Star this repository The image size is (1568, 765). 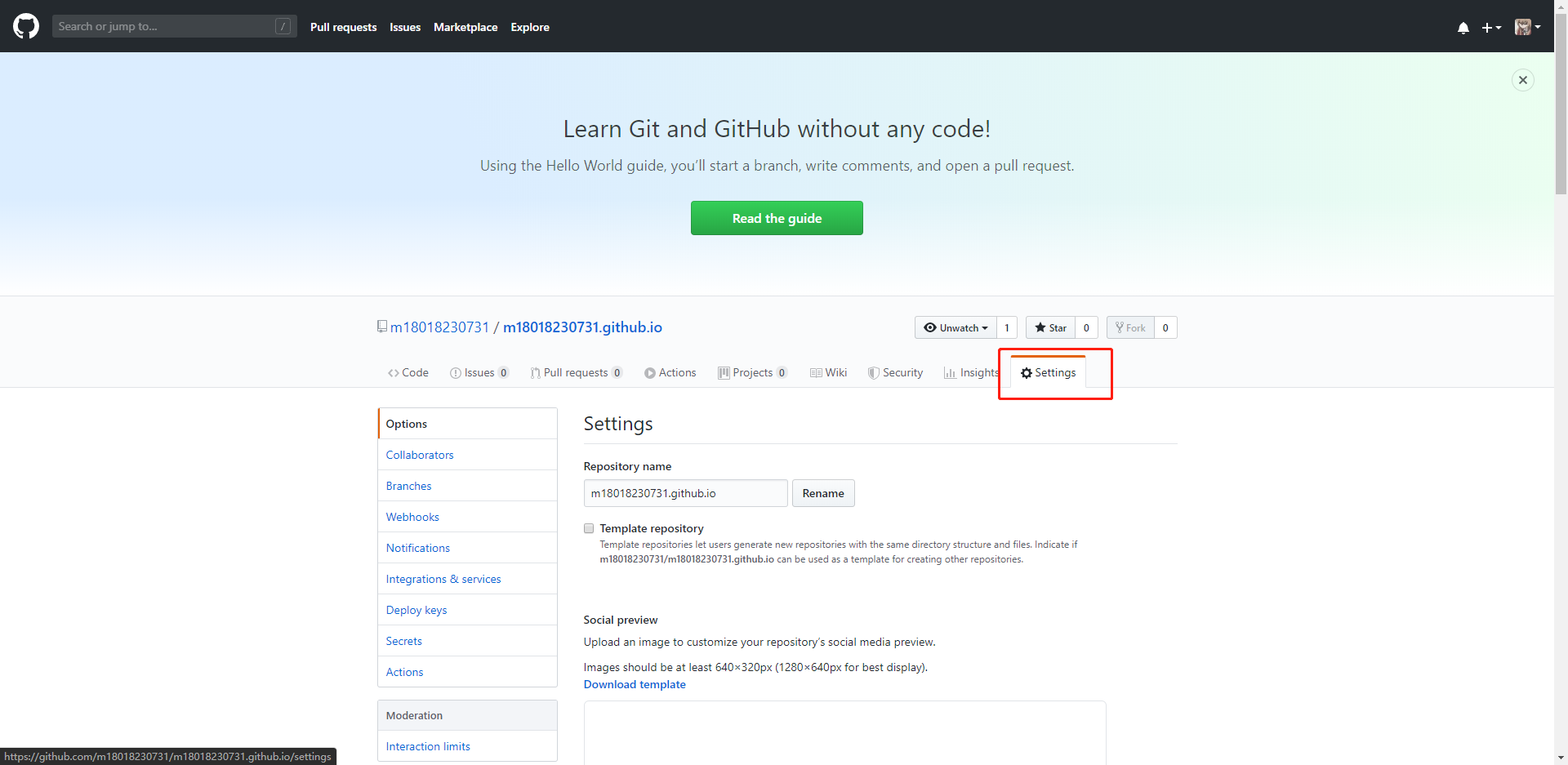[1050, 327]
